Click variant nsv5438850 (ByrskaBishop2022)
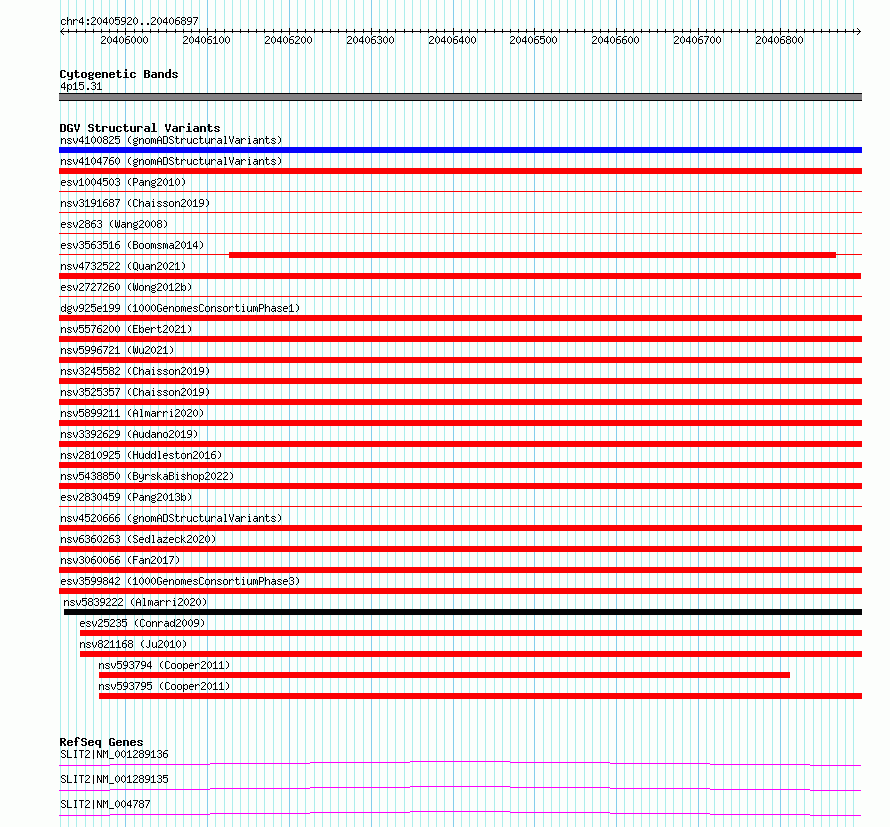The height and width of the screenshot is (827, 890). point(147,476)
